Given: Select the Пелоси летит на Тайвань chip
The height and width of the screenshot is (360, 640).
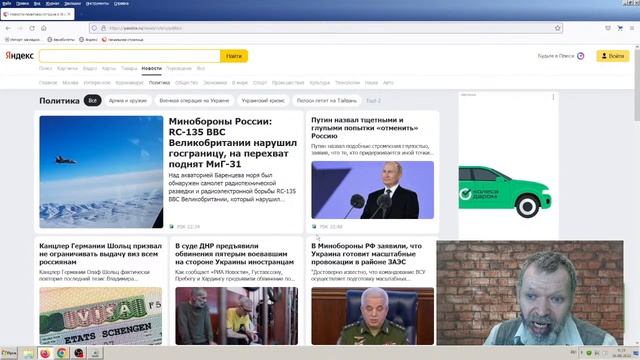Looking at the screenshot, I should tap(327, 100).
